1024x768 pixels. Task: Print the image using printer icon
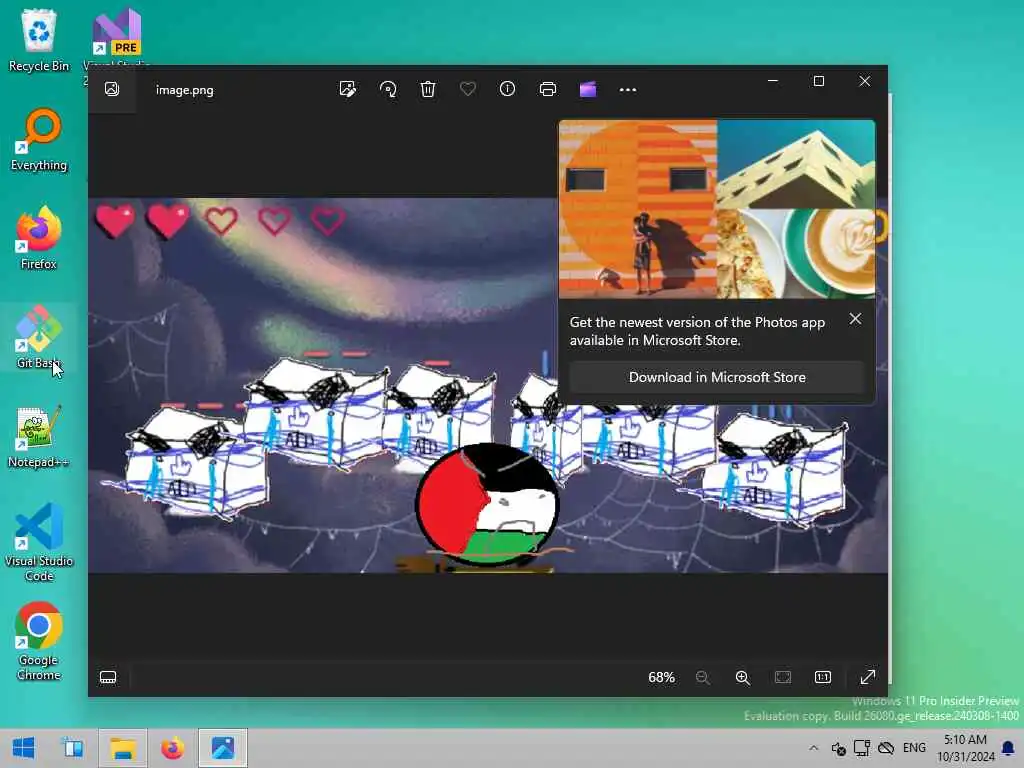tap(548, 89)
